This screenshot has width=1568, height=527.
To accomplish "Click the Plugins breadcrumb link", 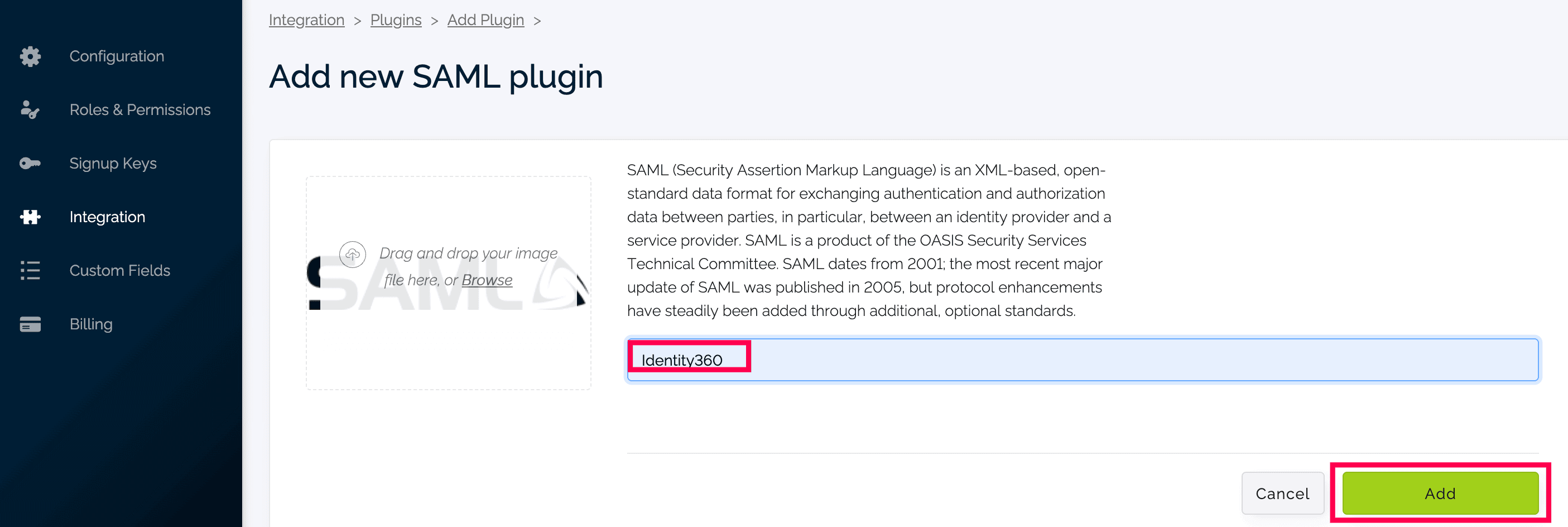I will 396,20.
